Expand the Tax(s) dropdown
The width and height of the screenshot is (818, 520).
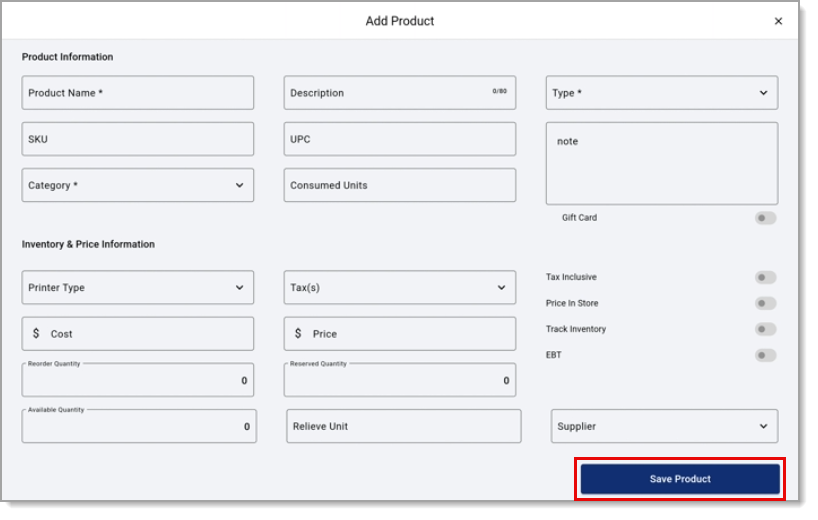point(400,287)
